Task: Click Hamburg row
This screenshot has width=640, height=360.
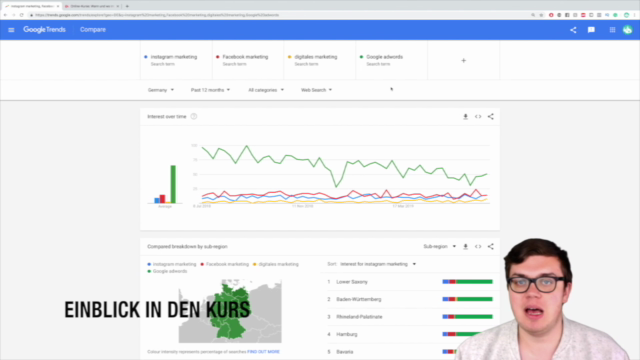Action: [x=410, y=334]
